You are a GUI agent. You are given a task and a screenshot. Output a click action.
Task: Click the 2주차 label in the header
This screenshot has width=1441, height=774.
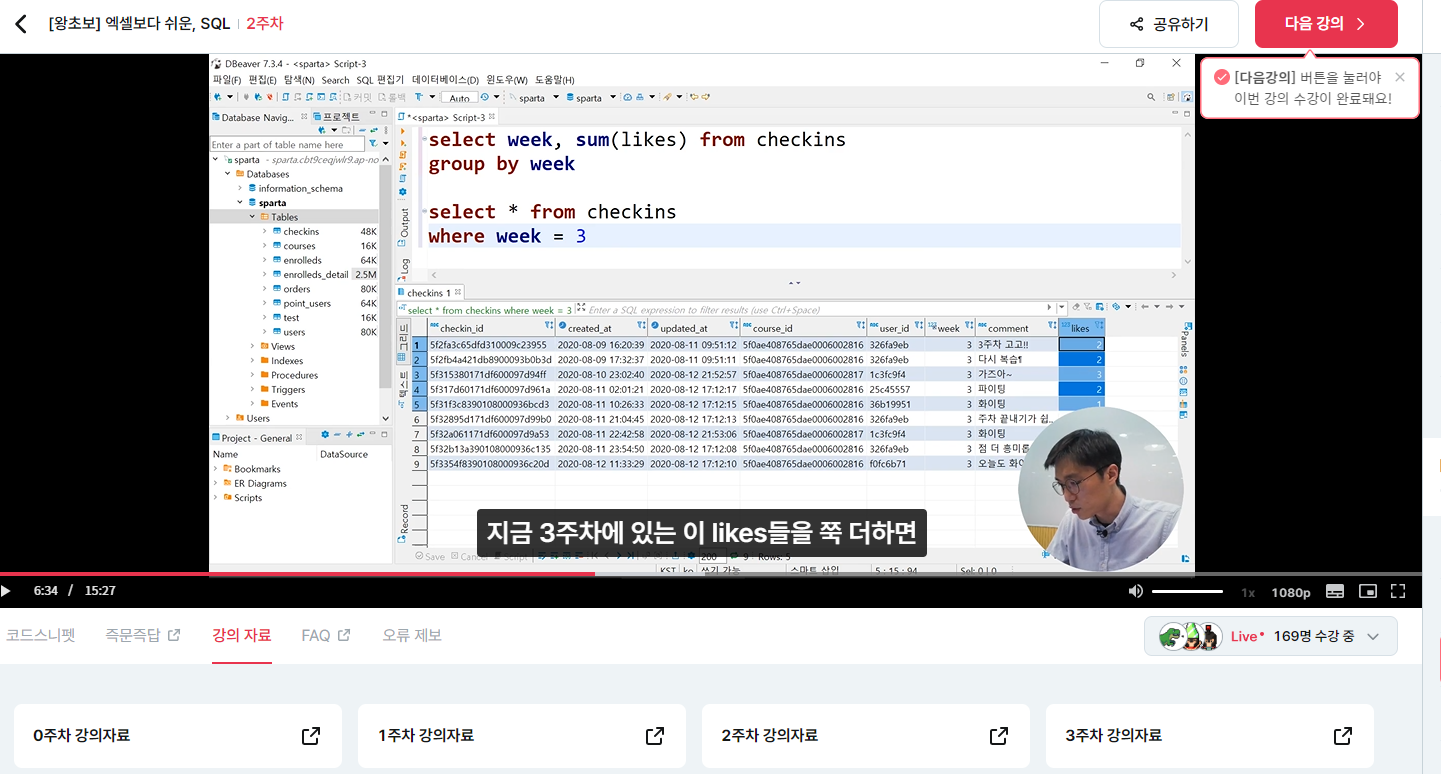click(x=264, y=24)
